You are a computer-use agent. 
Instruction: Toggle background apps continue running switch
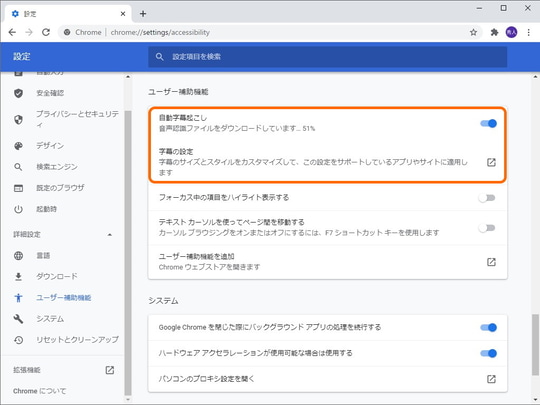click(488, 328)
